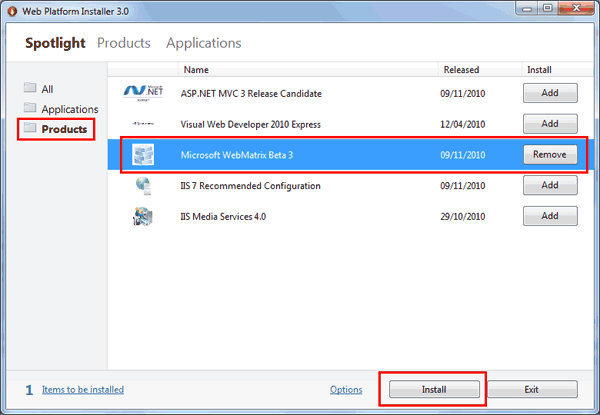The image size is (600, 415).
Task: Select Microsoft WebMatrix Beta 3 text
Action: pyautogui.click(x=237, y=155)
